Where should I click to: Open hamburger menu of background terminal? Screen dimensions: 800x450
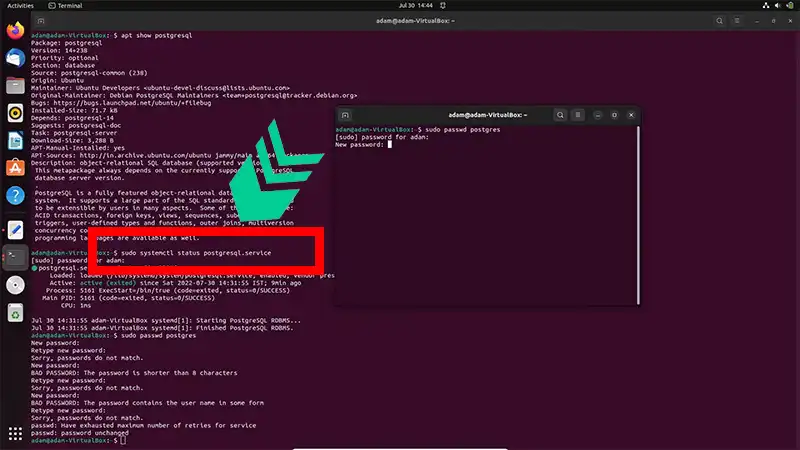[737, 21]
